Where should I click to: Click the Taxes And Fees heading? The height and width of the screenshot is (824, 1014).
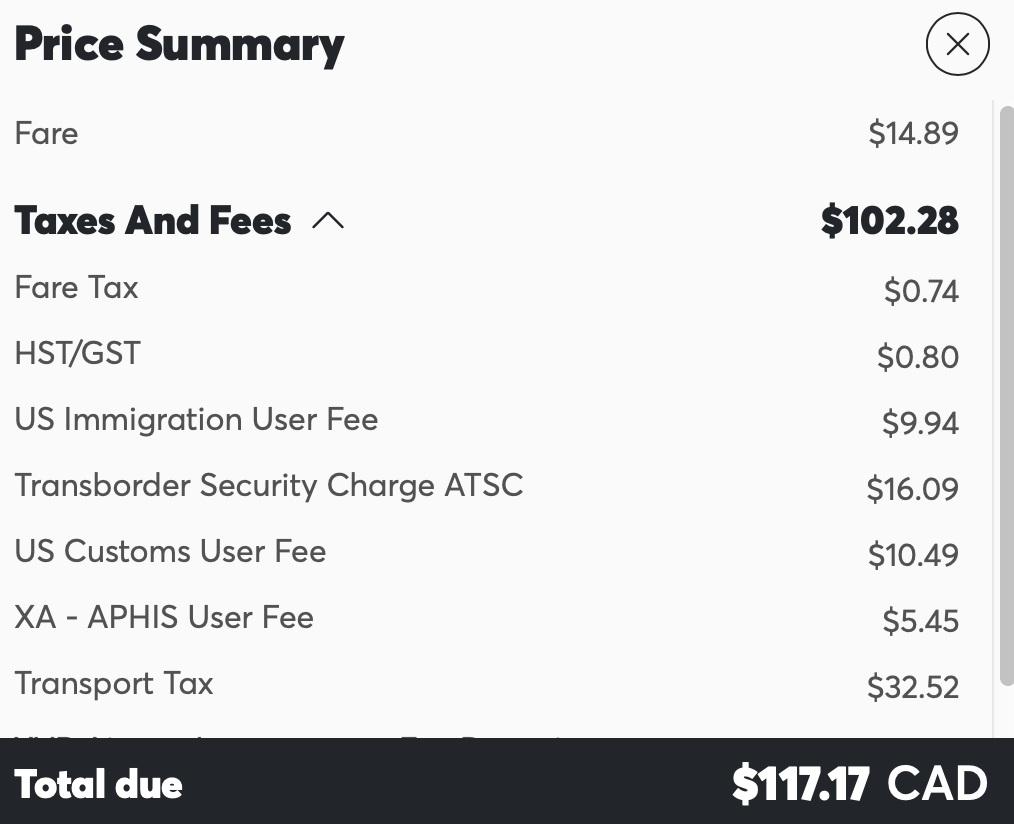[153, 221]
